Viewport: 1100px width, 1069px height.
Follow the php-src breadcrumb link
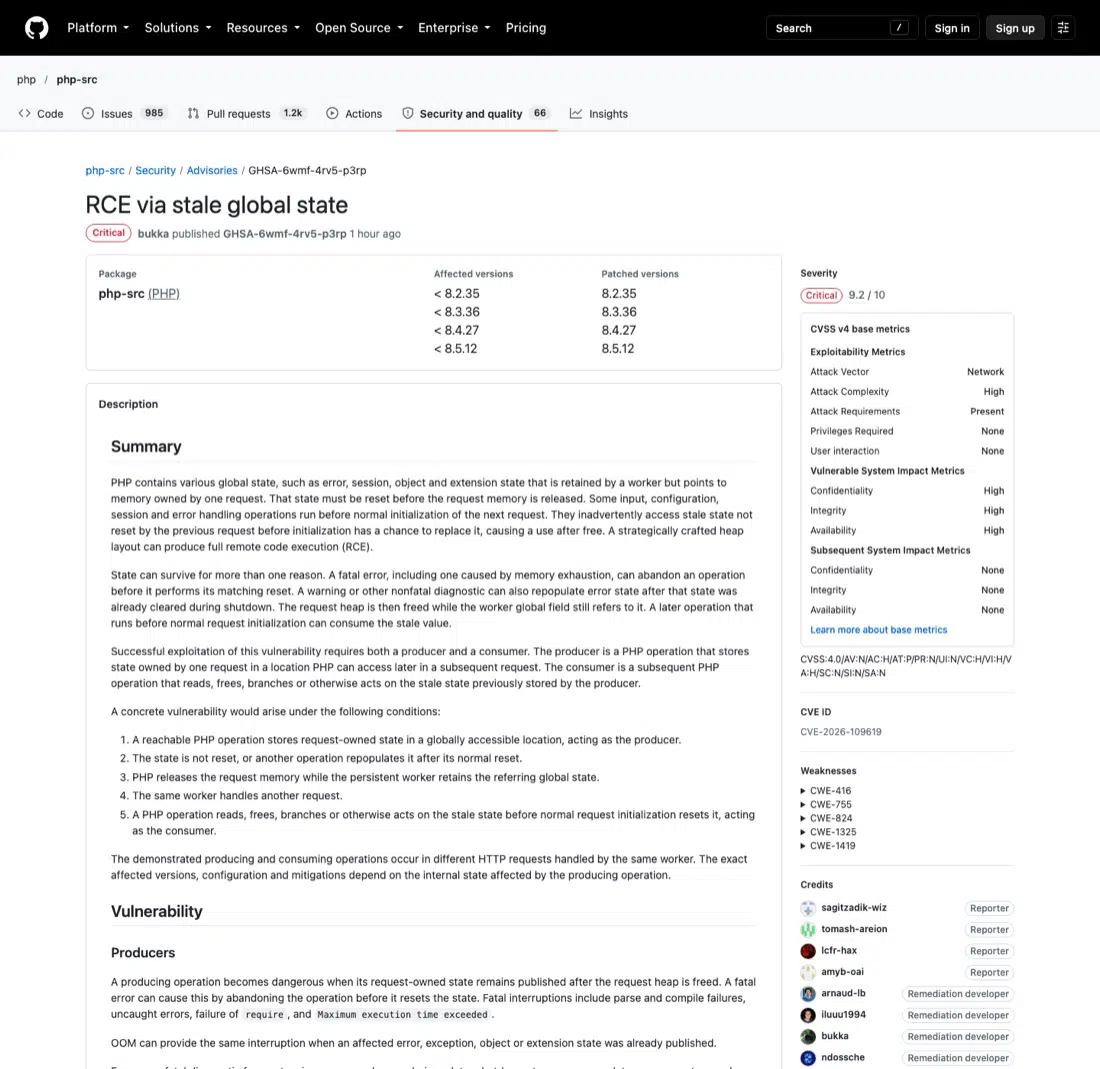click(105, 170)
